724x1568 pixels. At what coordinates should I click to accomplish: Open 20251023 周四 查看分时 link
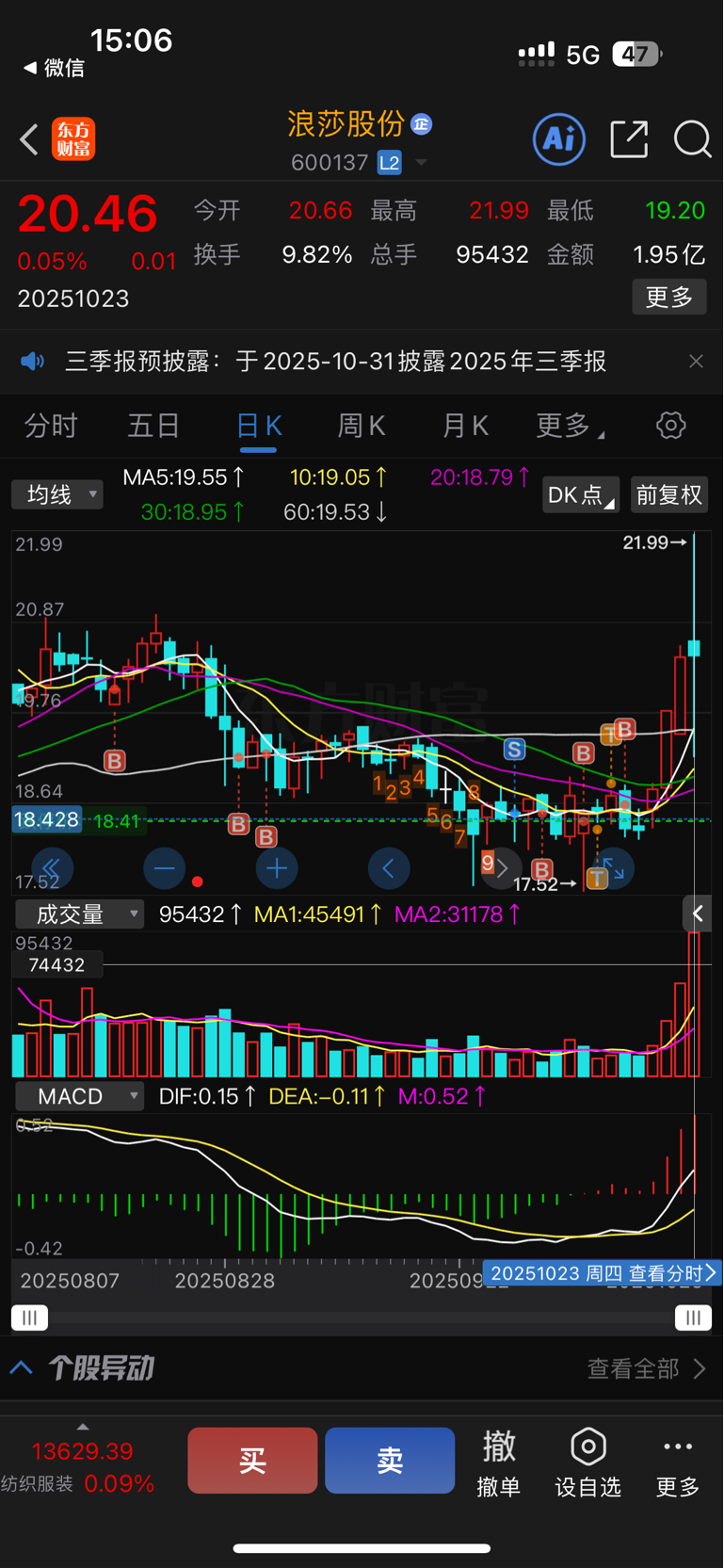603,1273
